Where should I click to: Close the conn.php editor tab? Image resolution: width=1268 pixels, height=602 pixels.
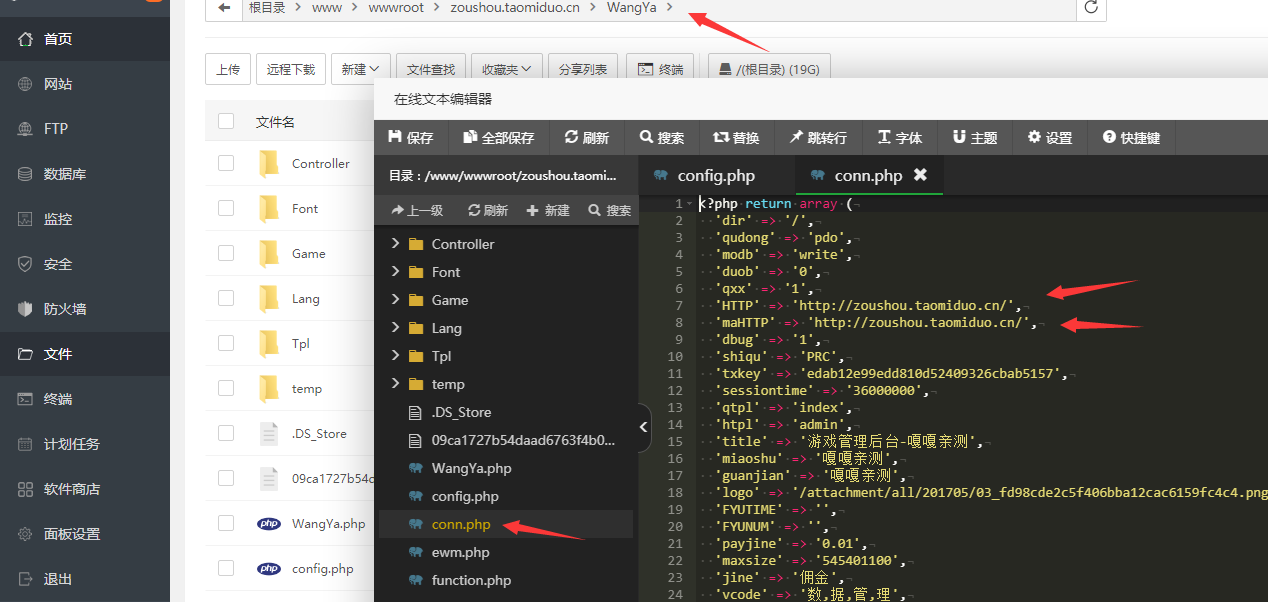click(920, 175)
